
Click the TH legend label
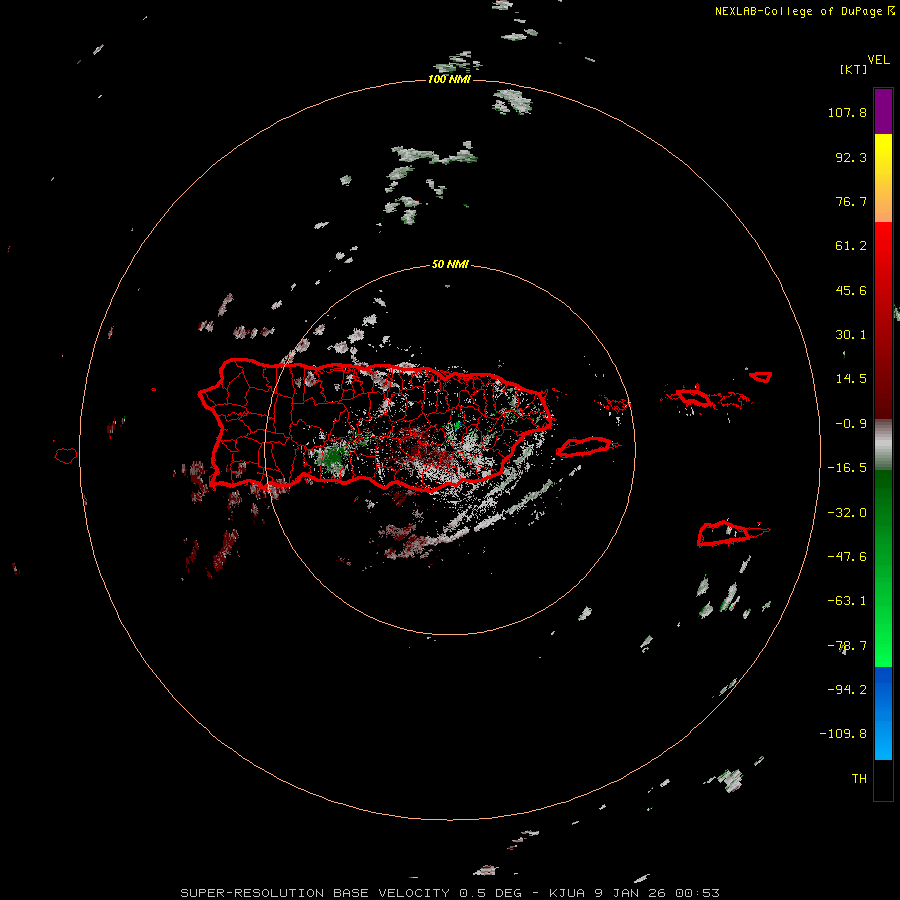pos(859,778)
